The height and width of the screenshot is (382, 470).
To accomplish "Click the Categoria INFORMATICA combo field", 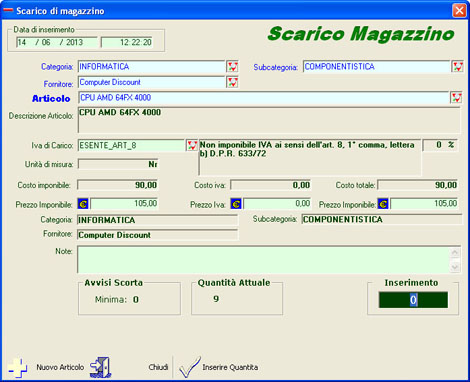I will [x=152, y=67].
